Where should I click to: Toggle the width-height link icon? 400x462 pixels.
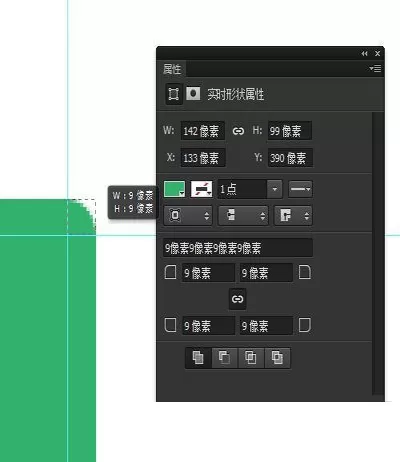238,131
